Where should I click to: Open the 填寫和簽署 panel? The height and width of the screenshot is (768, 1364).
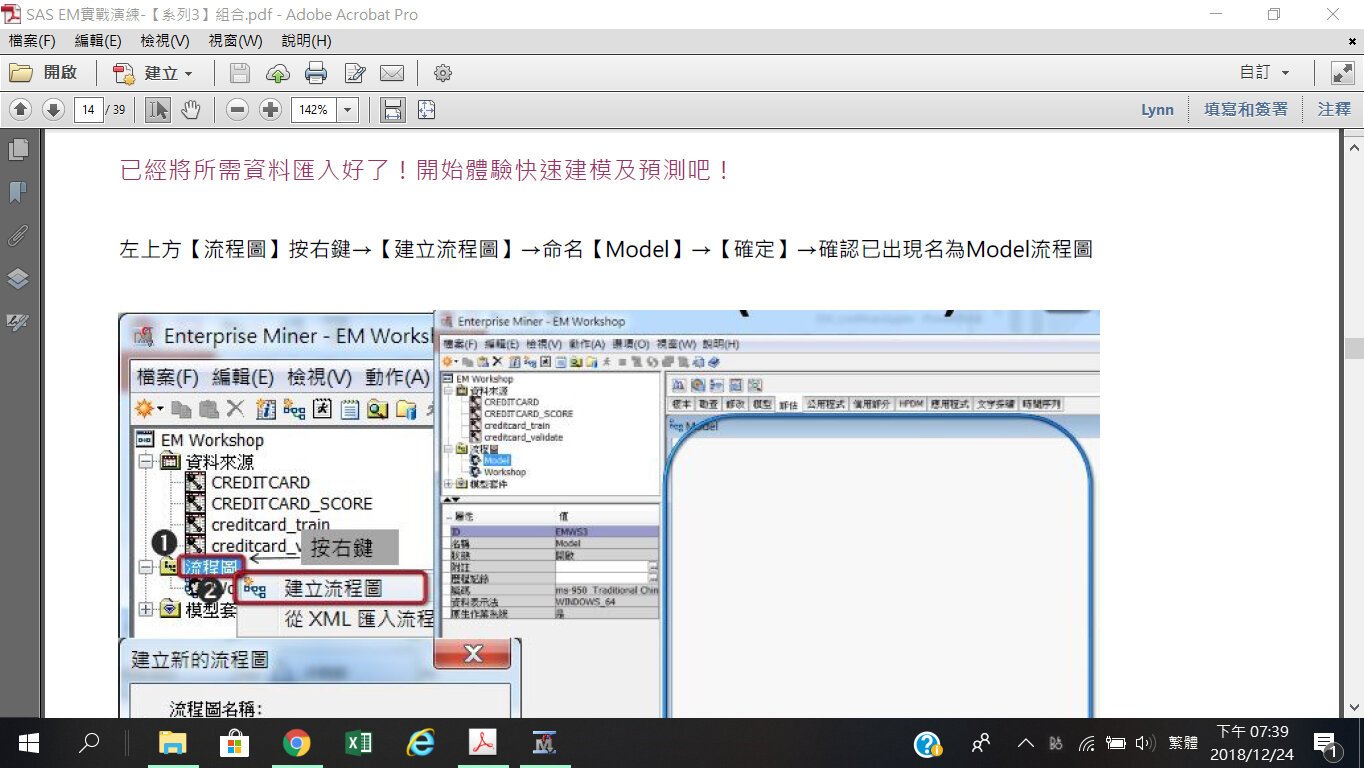pyautogui.click(x=1246, y=110)
